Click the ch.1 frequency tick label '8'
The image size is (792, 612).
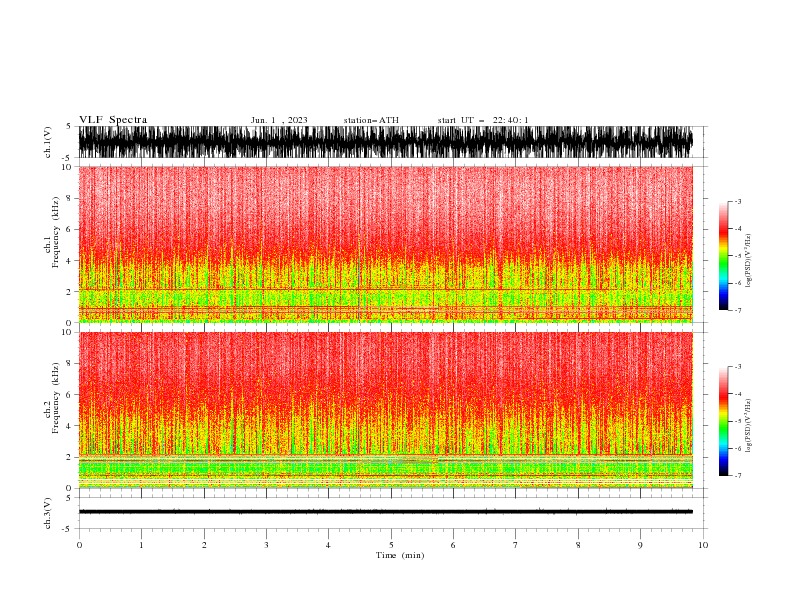coord(70,198)
